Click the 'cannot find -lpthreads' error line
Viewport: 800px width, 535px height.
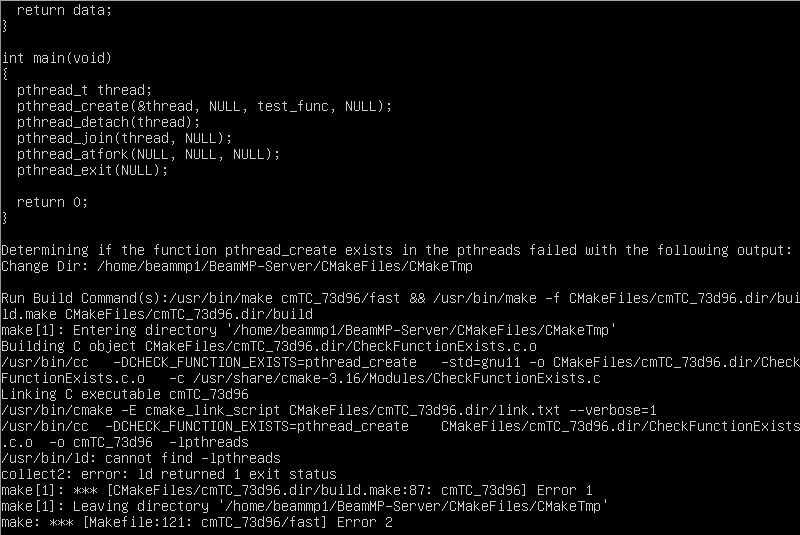(141, 458)
